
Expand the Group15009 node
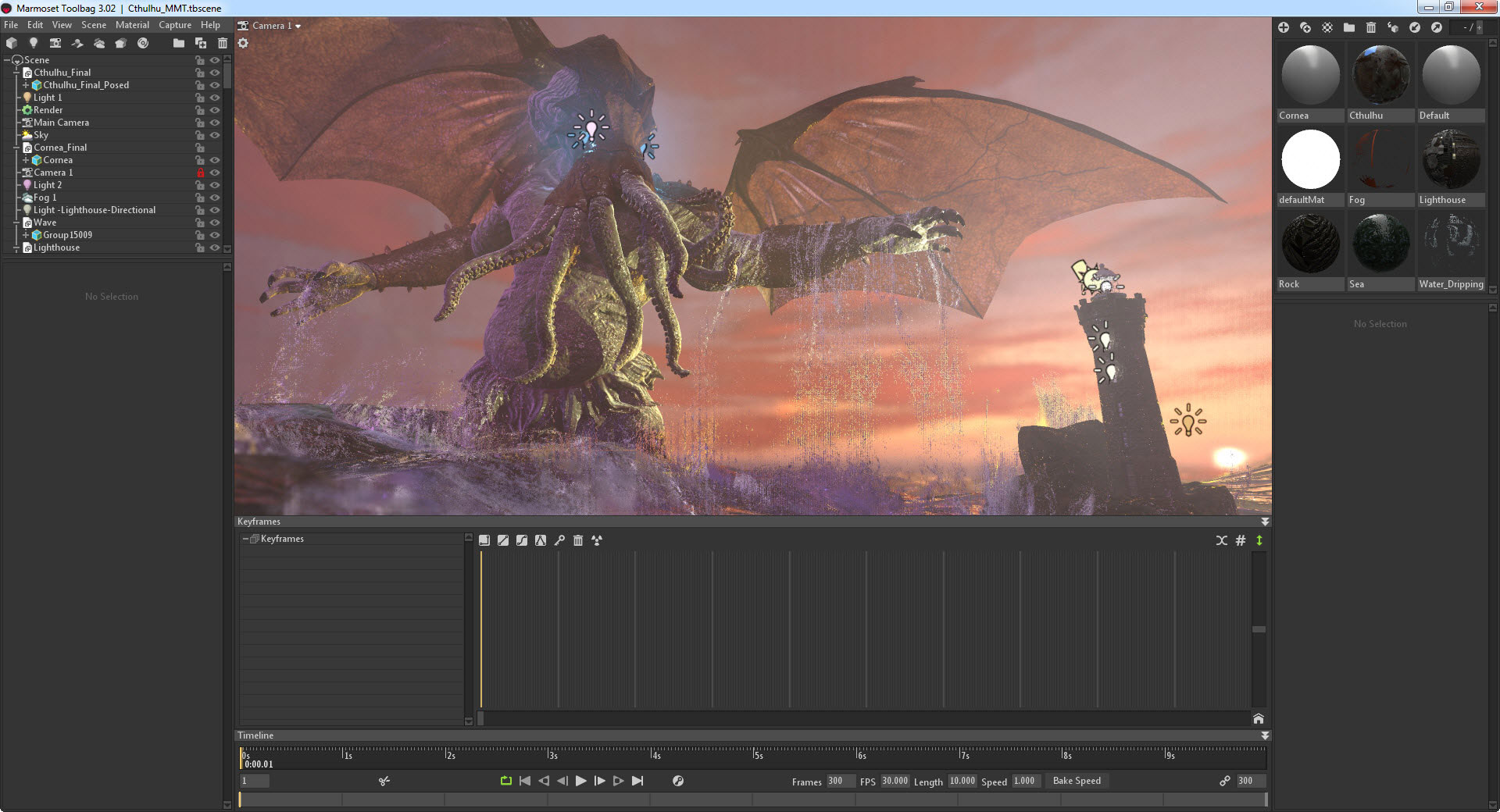pyautogui.click(x=26, y=235)
